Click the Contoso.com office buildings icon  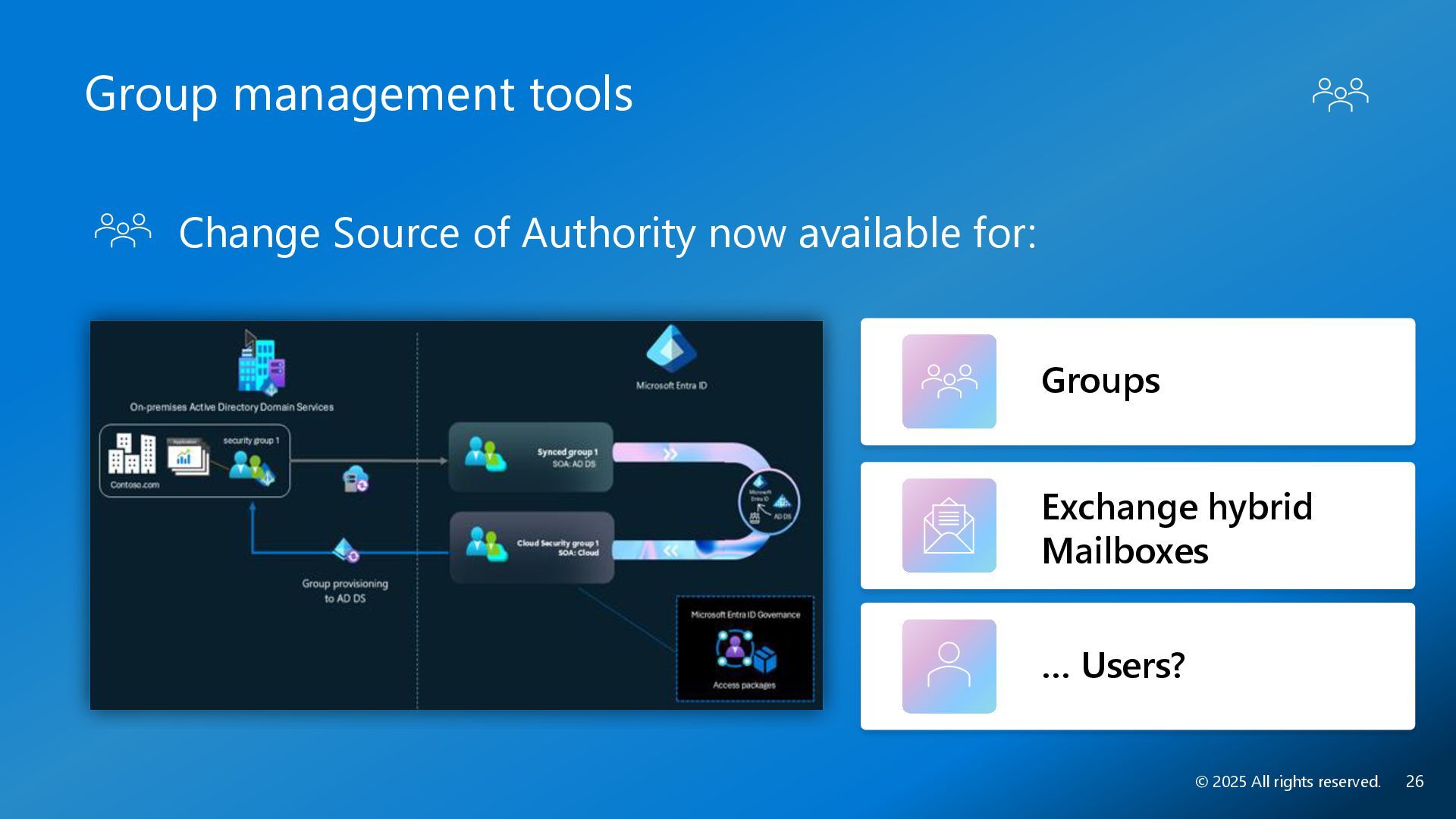(132, 453)
